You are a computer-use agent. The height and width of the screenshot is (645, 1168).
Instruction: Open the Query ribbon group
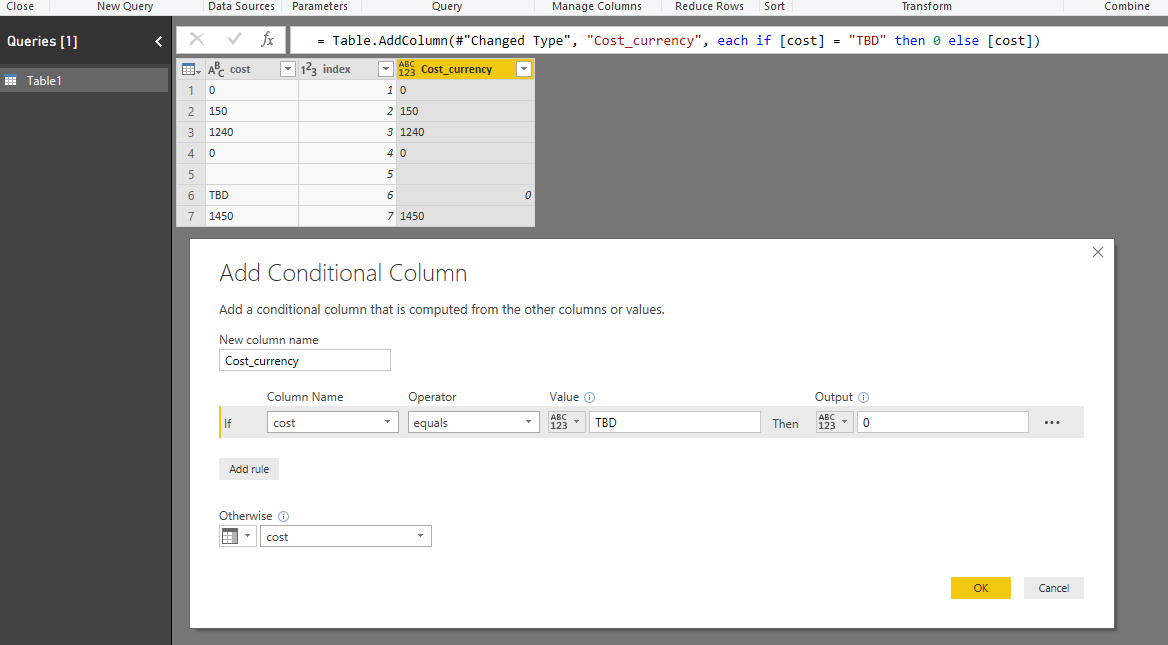(x=447, y=6)
